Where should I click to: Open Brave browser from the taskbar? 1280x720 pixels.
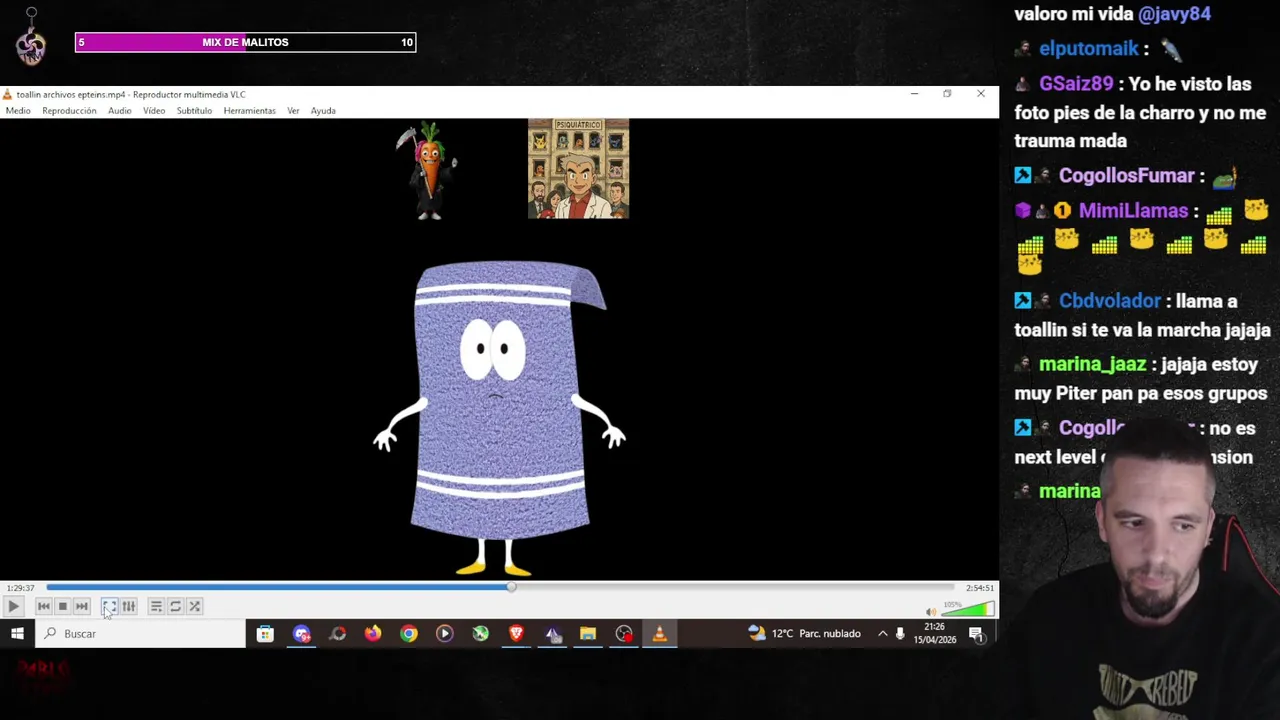pos(516,633)
